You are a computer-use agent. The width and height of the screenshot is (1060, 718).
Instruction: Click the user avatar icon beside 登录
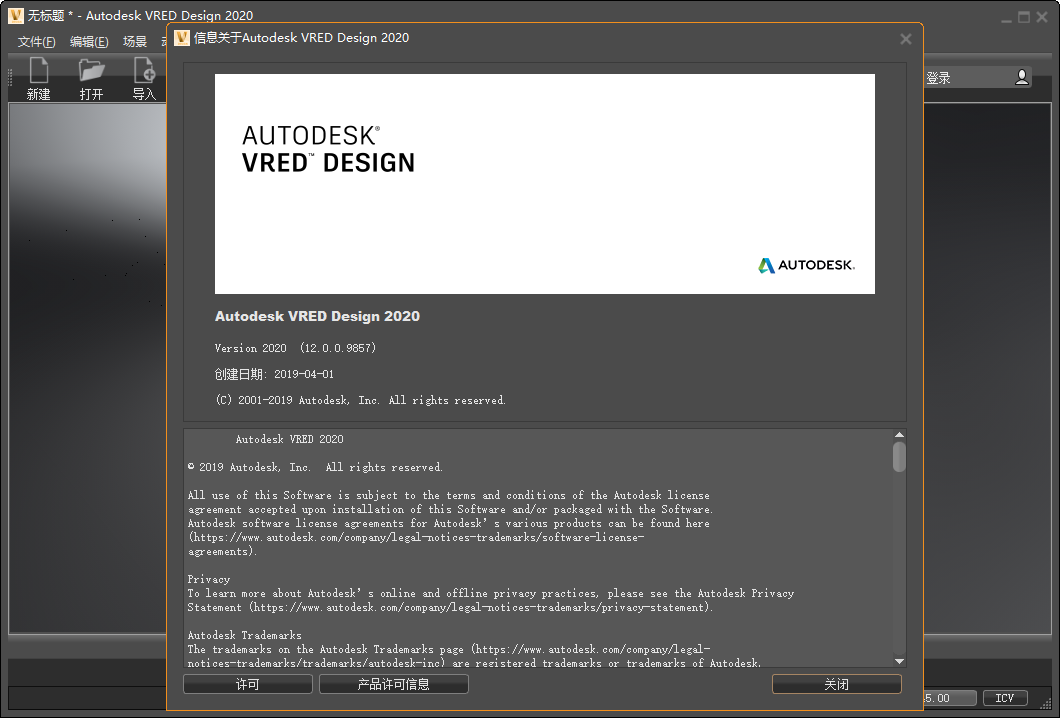(x=1021, y=76)
